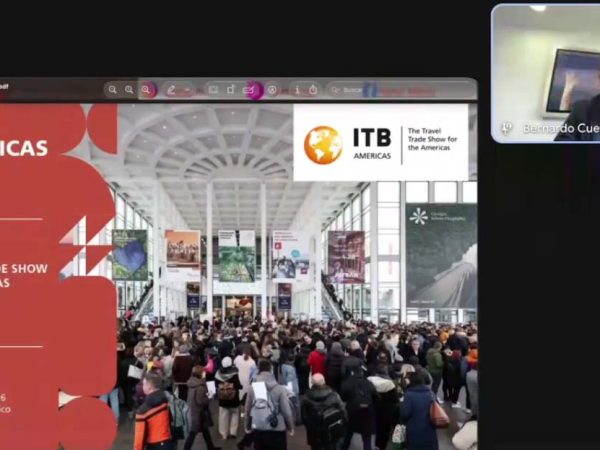
Task: Click the muted microphone icon on video tile
Action: (506, 128)
